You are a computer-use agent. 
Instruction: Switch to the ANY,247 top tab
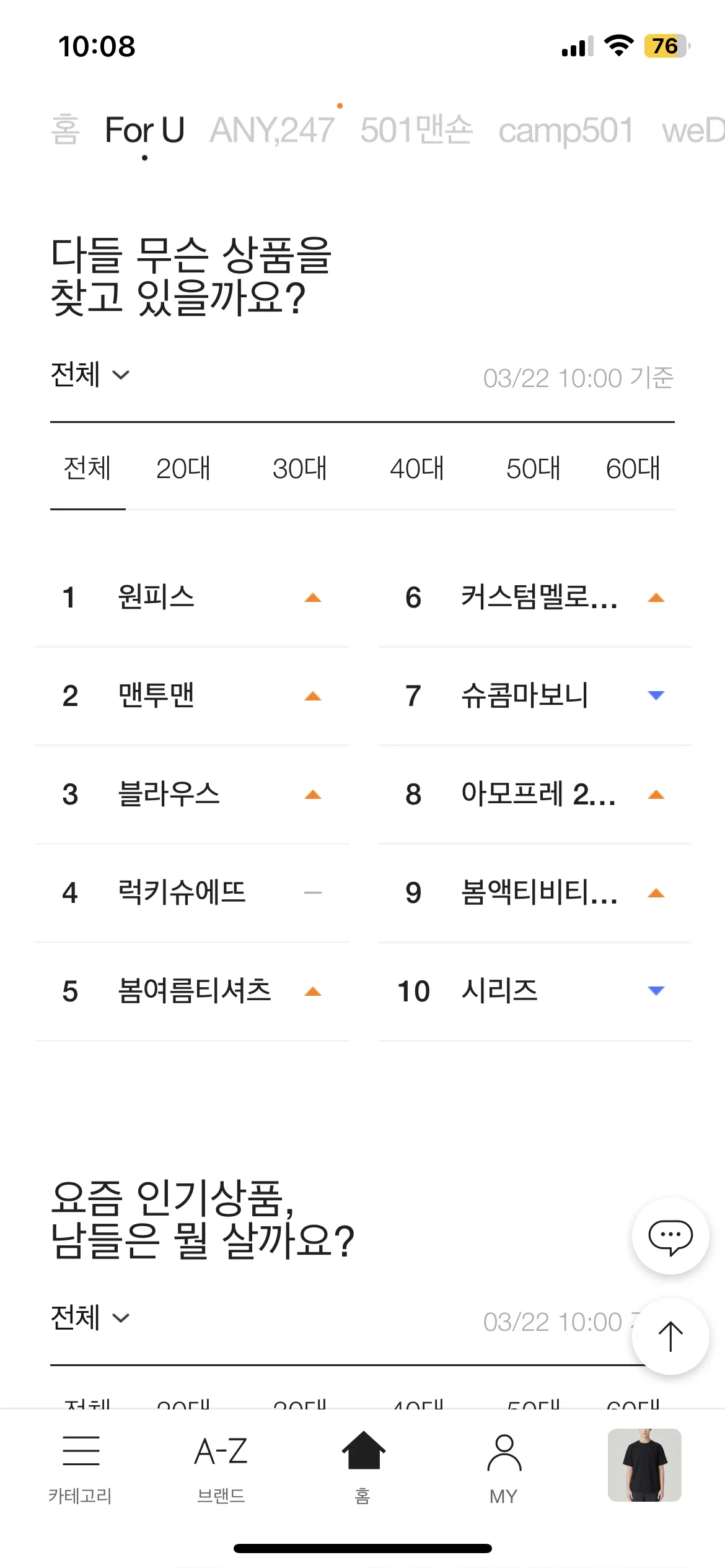tap(272, 130)
